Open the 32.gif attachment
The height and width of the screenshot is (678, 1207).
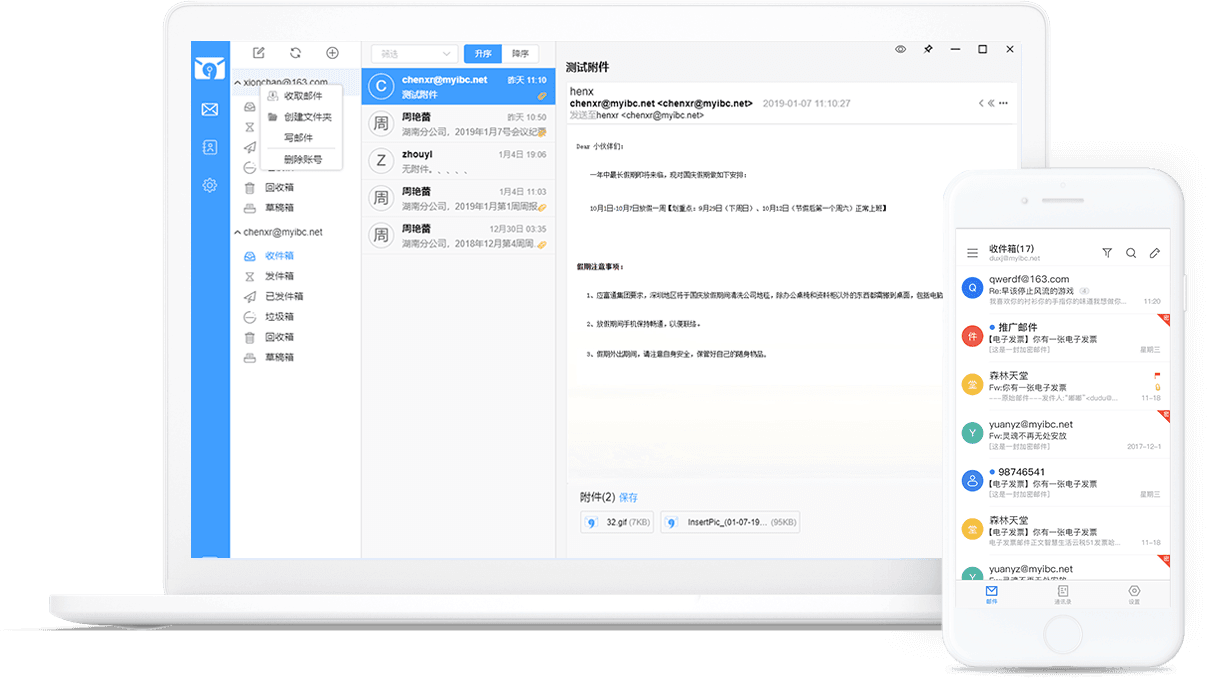coord(617,522)
